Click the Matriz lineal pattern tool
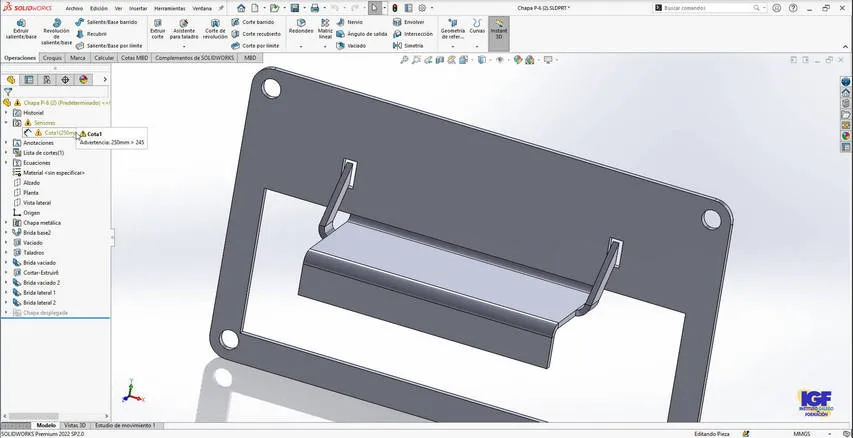Image resolution: width=853 pixels, height=438 pixels. pyautogui.click(x=325, y=29)
